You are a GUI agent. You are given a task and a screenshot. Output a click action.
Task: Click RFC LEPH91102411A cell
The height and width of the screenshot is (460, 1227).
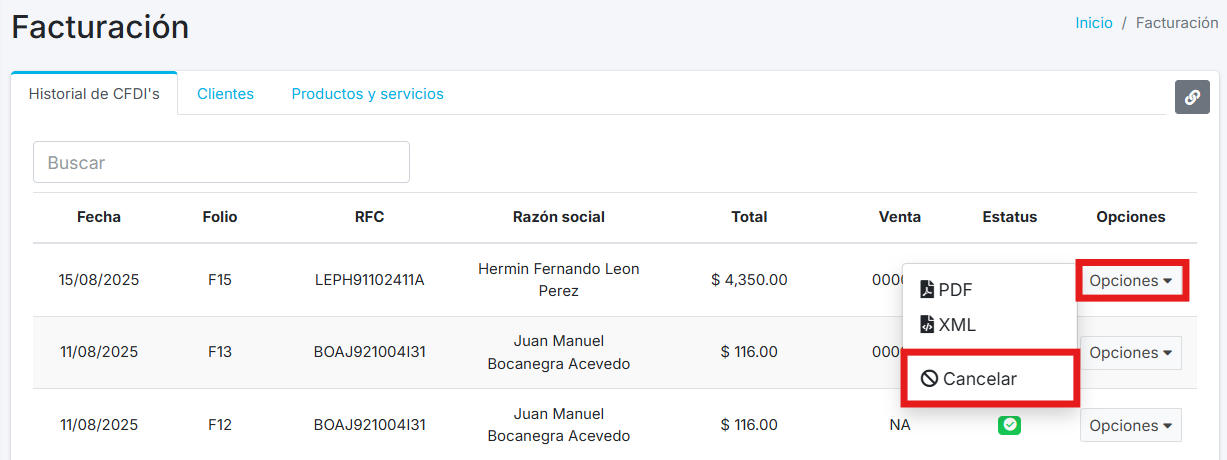tap(369, 280)
